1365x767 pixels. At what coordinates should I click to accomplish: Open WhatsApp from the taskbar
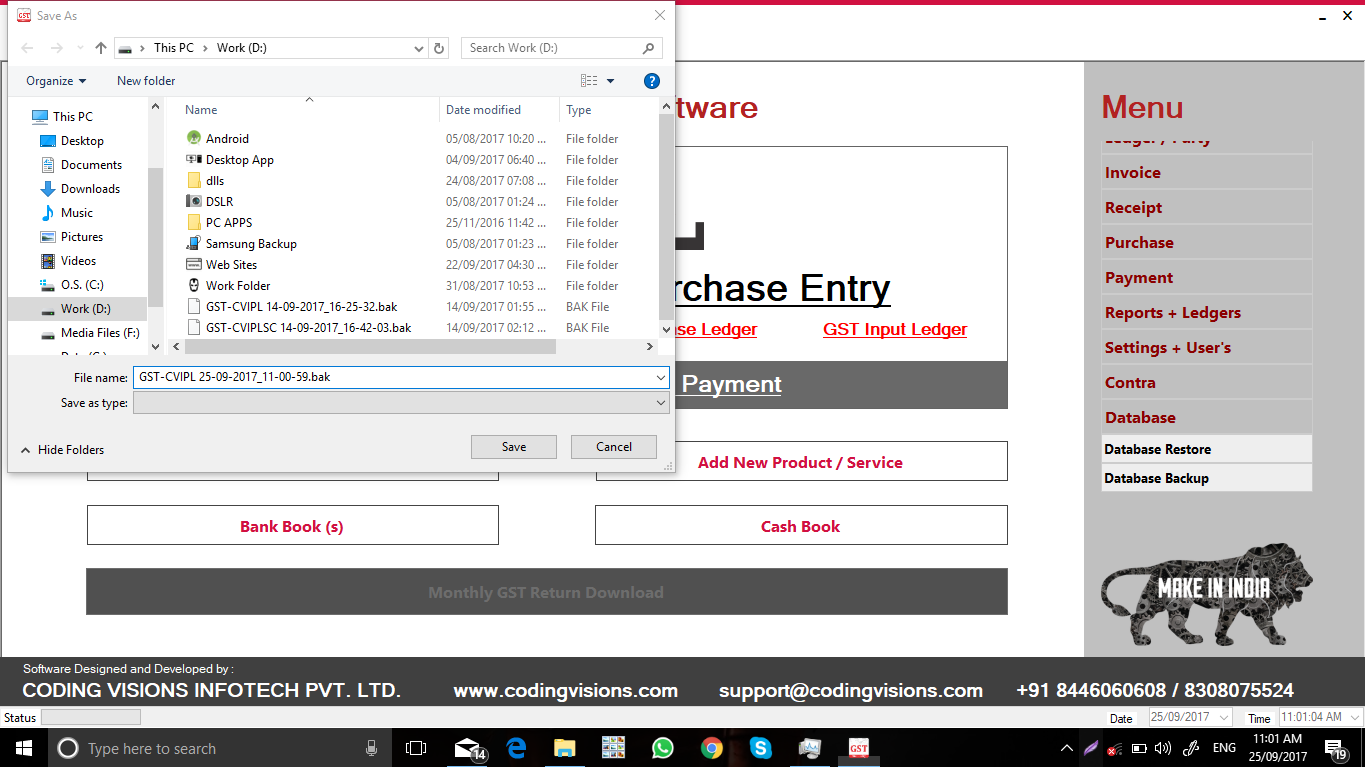point(662,747)
